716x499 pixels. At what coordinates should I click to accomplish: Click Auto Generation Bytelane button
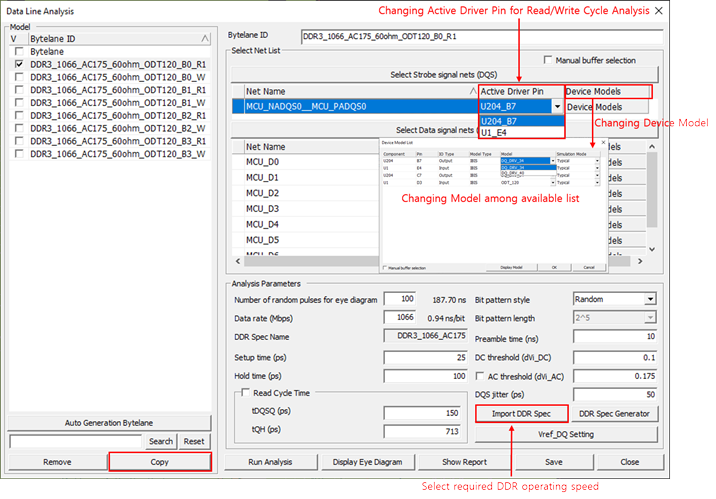(x=109, y=421)
